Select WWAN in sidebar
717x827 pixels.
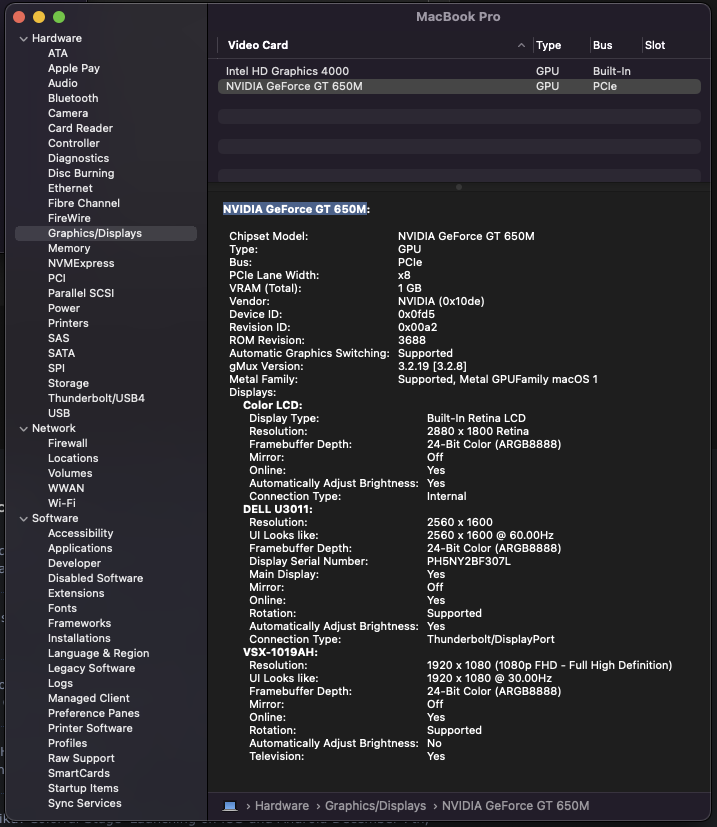pyautogui.click(x=66, y=488)
